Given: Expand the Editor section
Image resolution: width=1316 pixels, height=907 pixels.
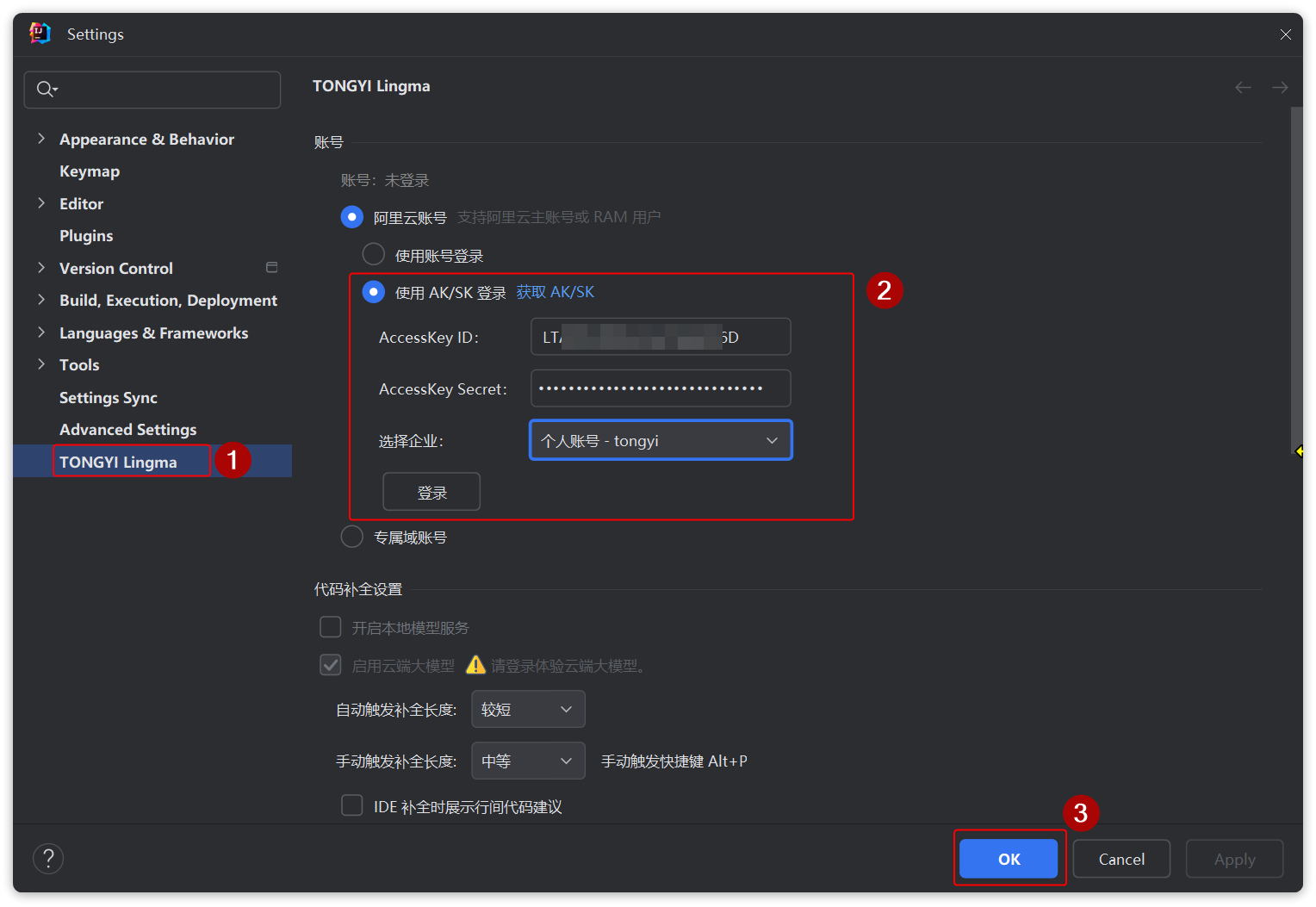Looking at the screenshot, I should click(41, 202).
